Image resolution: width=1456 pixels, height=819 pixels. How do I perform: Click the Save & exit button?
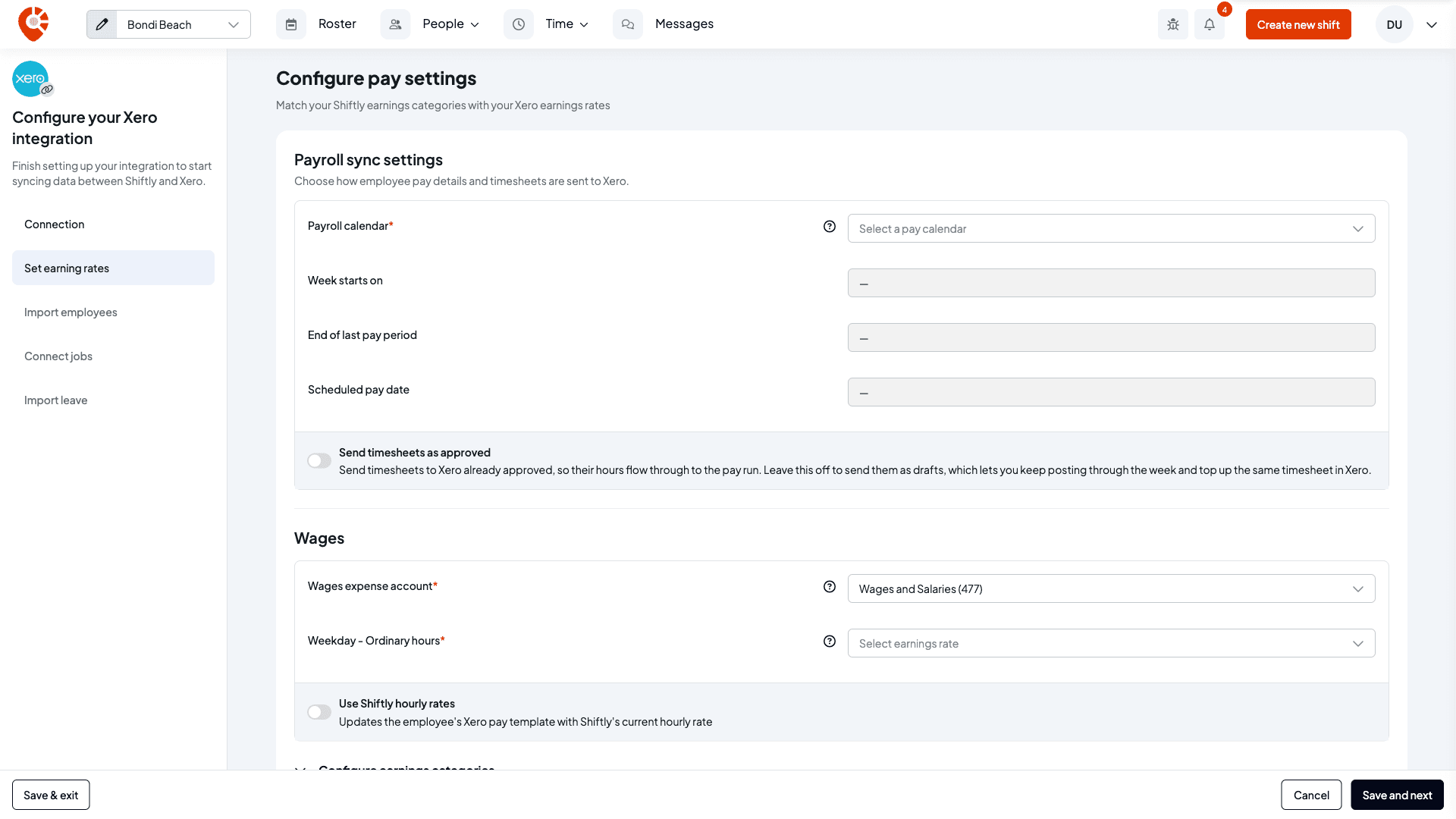(x=51, y=795)
